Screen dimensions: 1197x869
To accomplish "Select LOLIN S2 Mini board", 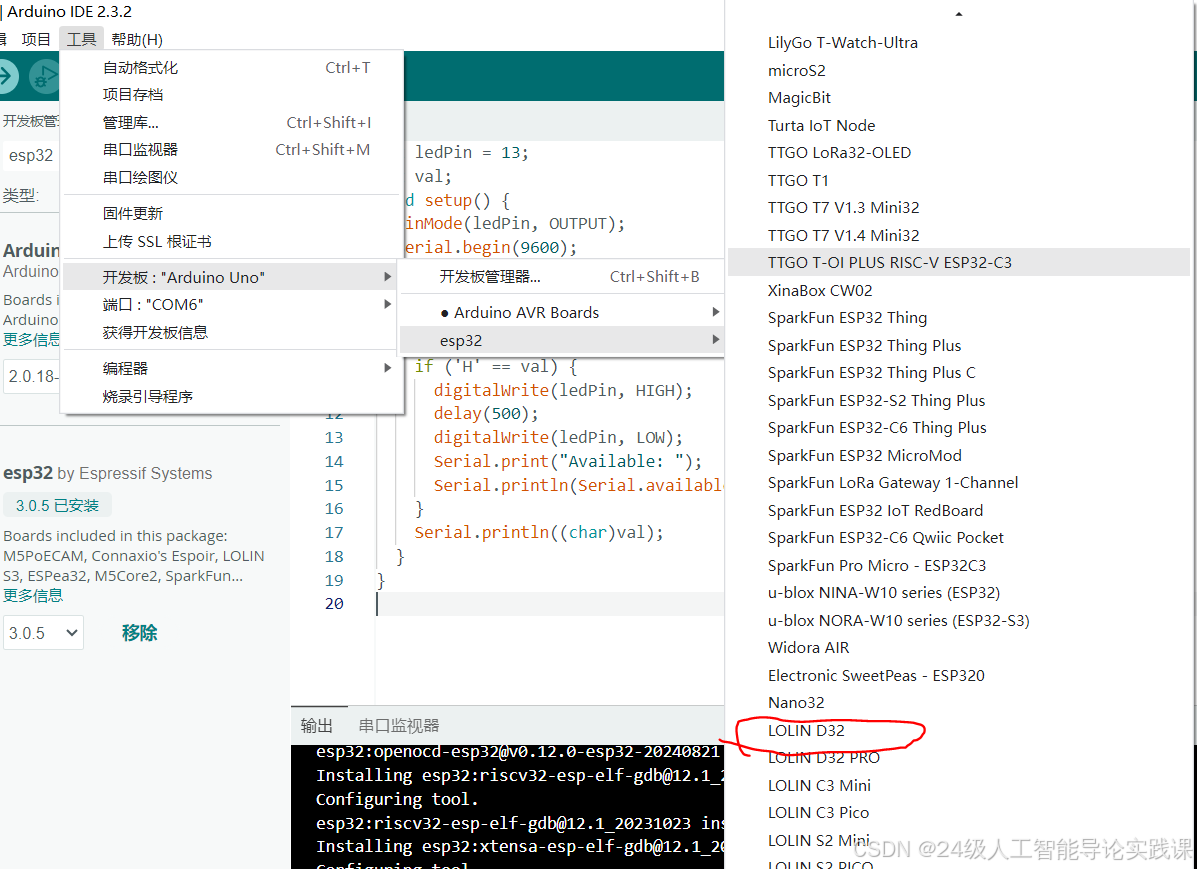I will 958,840.
